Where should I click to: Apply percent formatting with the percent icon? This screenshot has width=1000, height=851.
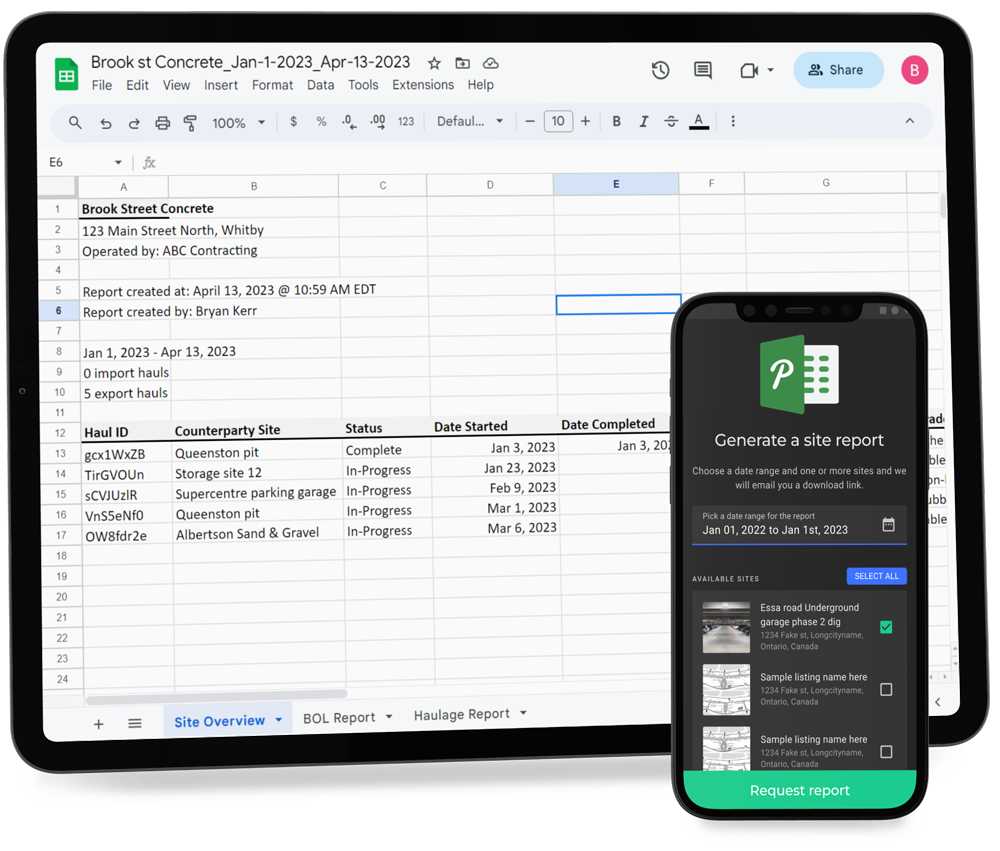click(319, 122)
